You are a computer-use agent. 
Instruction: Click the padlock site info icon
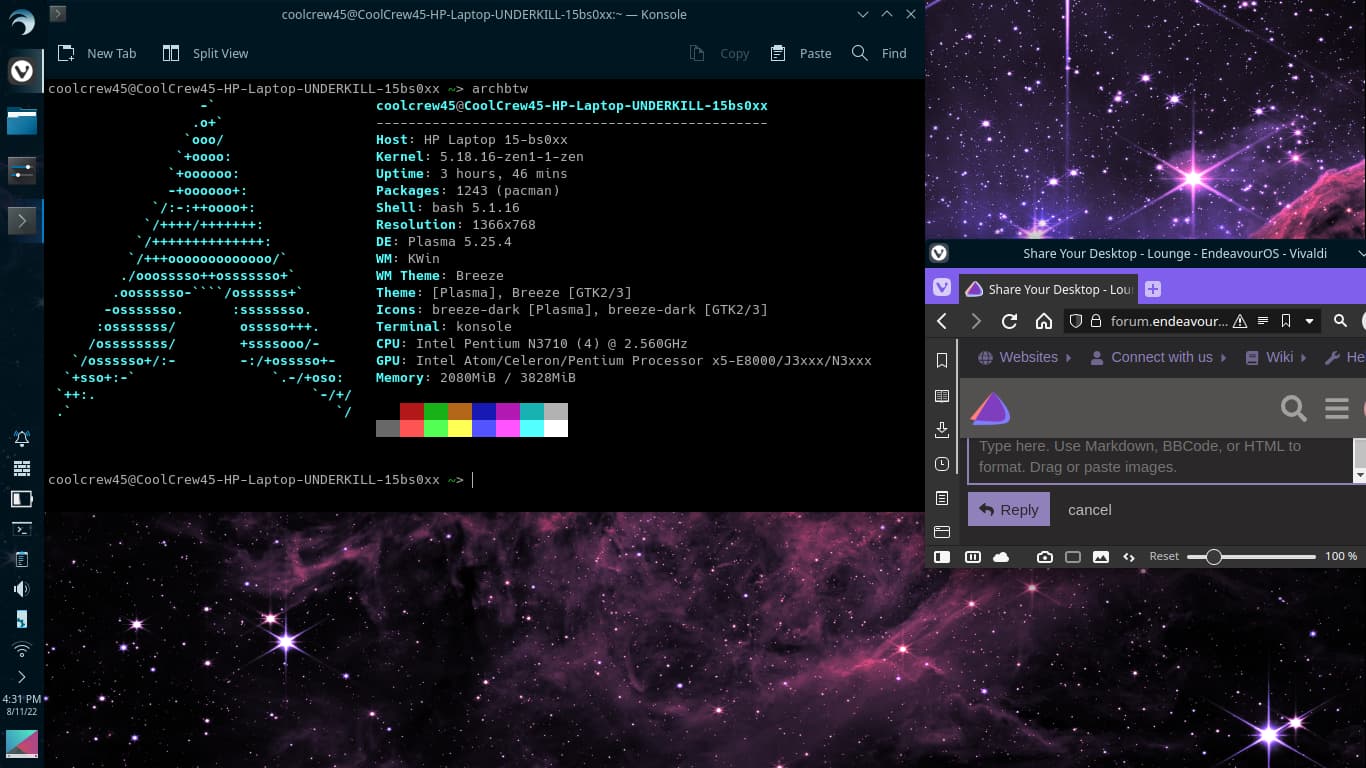click(x=1096, y=321)
